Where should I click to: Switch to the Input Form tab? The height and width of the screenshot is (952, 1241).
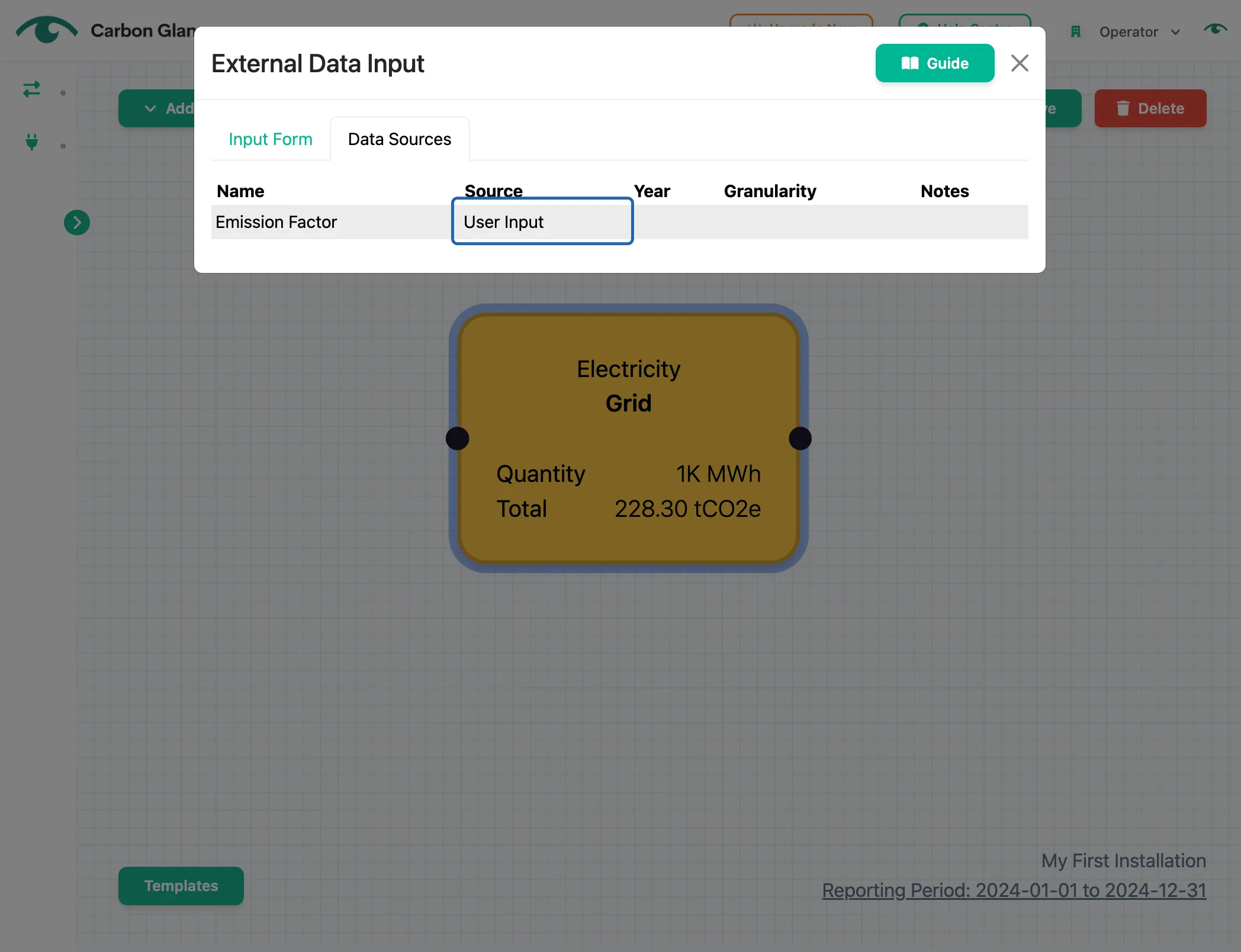[271, 139]
